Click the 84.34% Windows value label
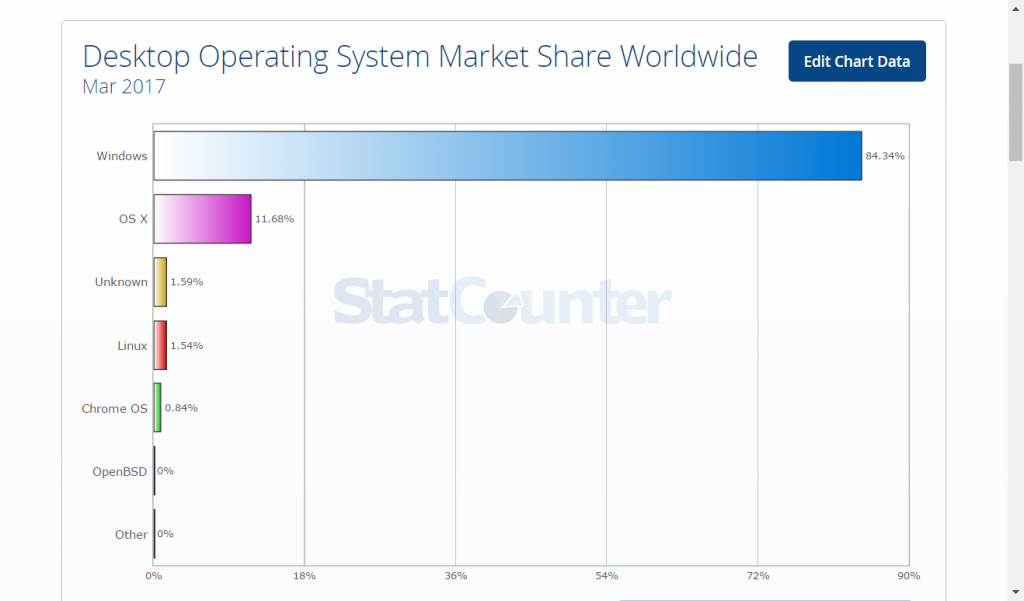Image resolution: width=1024 pixels, height=601 pixels. (x=884, y=155)
